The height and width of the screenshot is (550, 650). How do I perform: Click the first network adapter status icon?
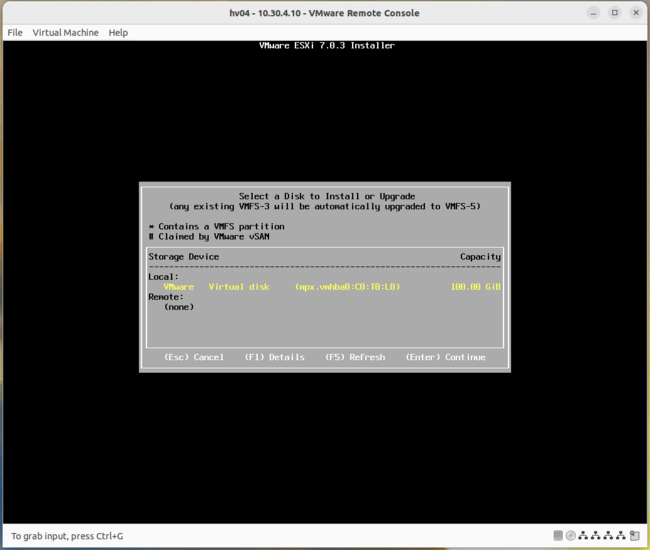pos(583,535)
